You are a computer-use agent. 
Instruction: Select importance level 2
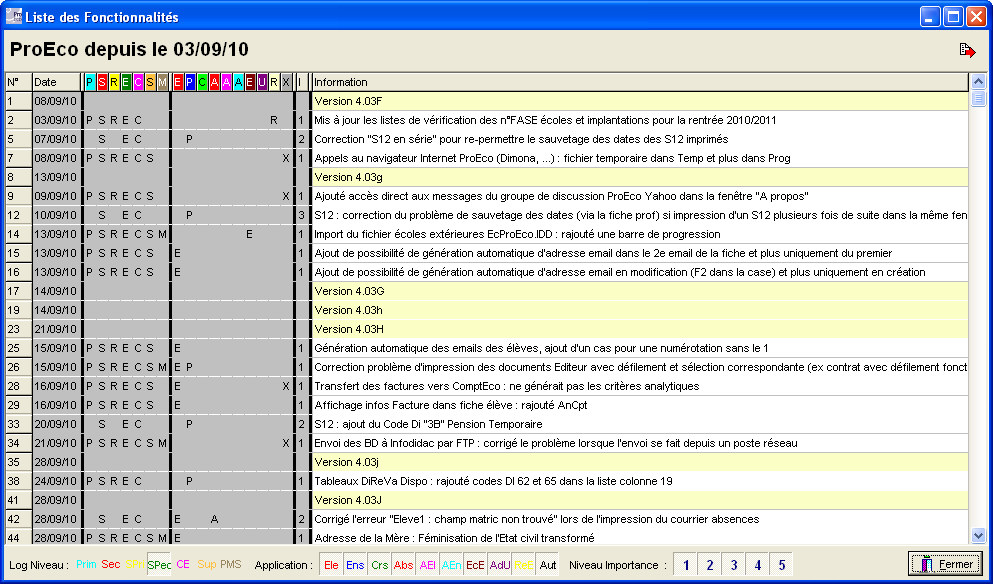click(x=710, y=565)
